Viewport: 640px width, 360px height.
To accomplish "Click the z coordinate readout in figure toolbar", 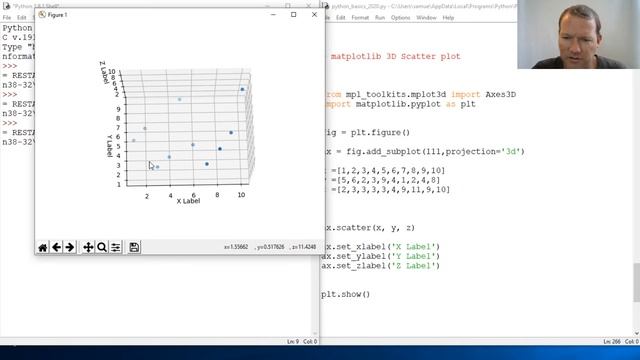I will 303,247.
